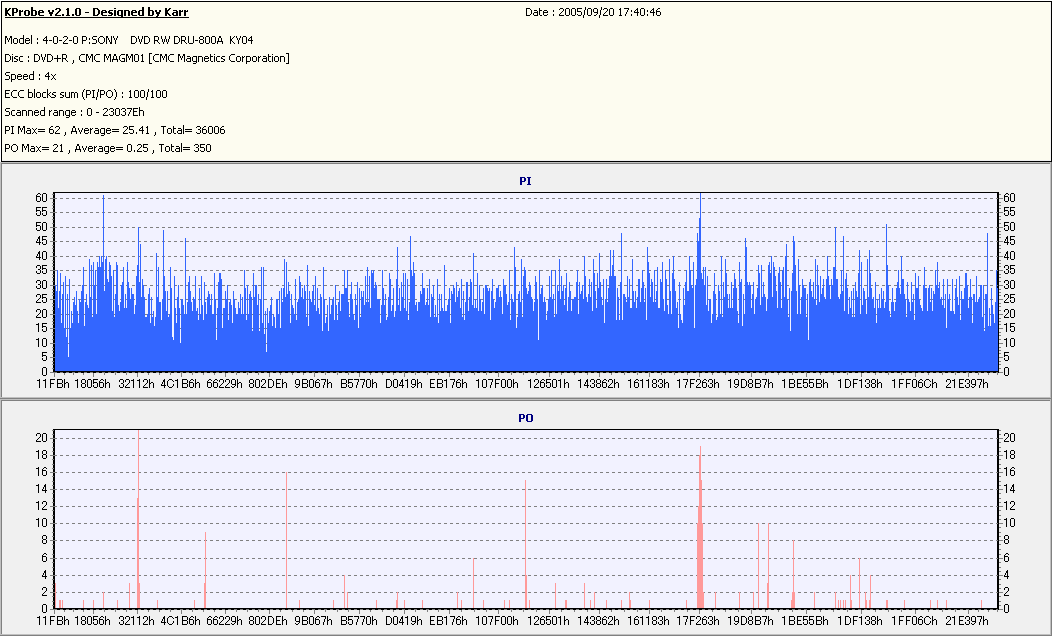Viewport: 1052px width, 636px height.
Task: Click the PO spike cluster at 17F263h
Action: [x=700, y=527]
